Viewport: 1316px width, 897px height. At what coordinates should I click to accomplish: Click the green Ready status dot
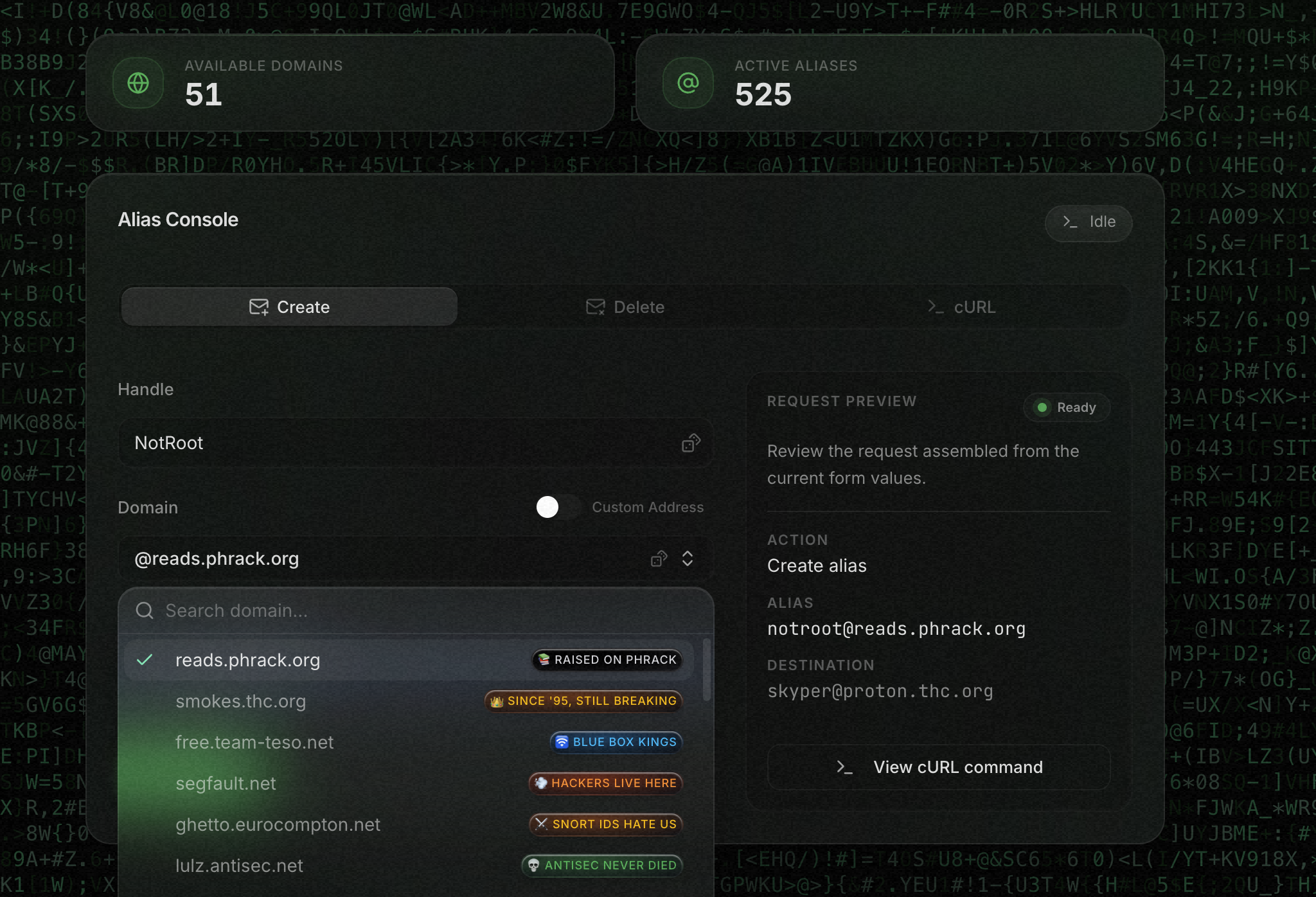pos(1042,407)
